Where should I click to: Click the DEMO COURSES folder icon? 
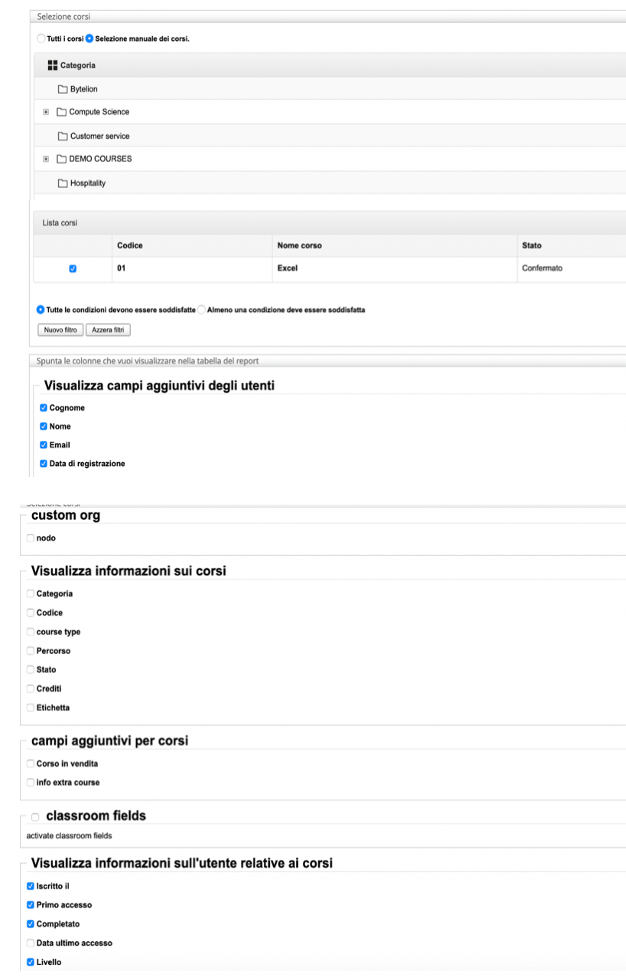61,159
